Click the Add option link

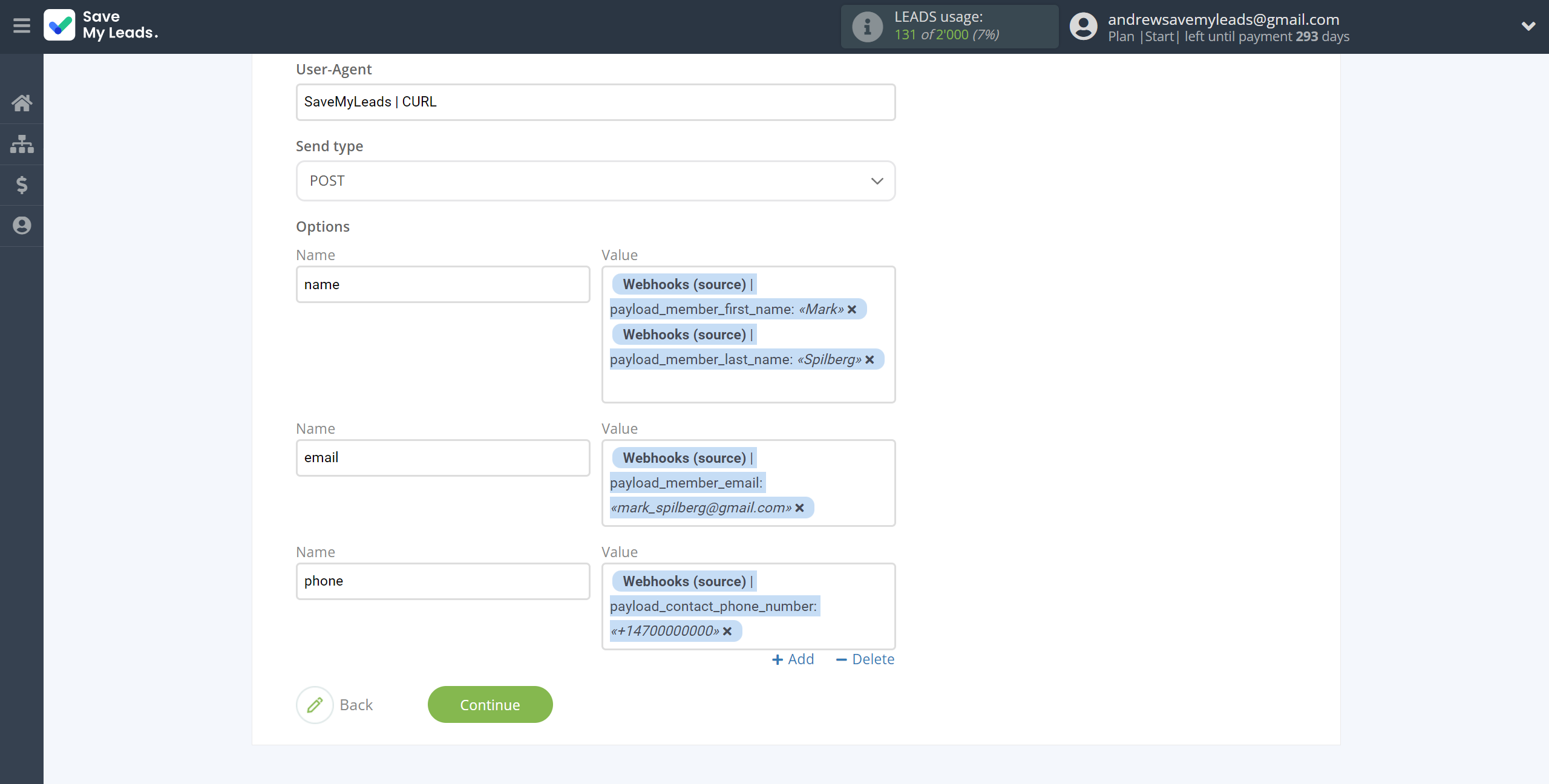[793, 659]
